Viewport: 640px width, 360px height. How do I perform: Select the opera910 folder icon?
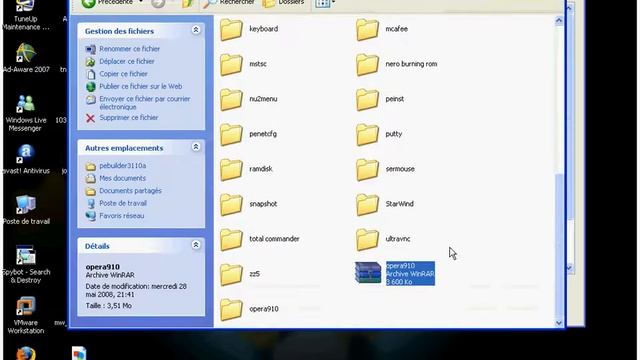[231, 309]
